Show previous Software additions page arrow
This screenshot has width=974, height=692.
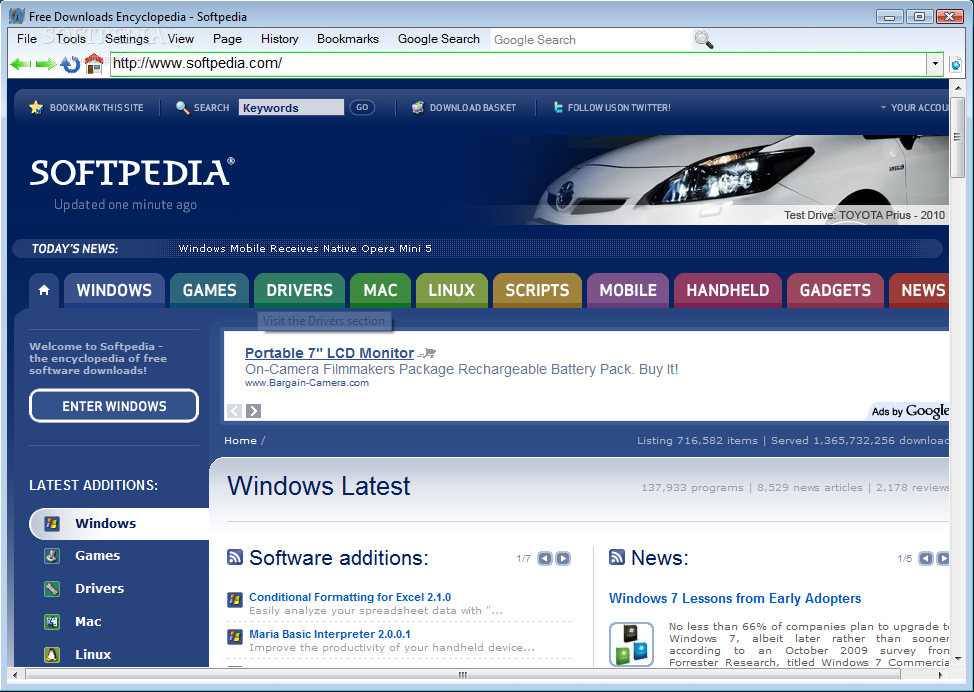(545, 558)
